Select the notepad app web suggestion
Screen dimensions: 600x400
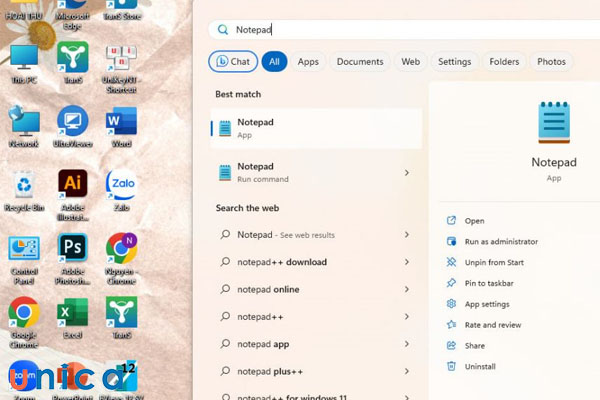coord(316,344)
